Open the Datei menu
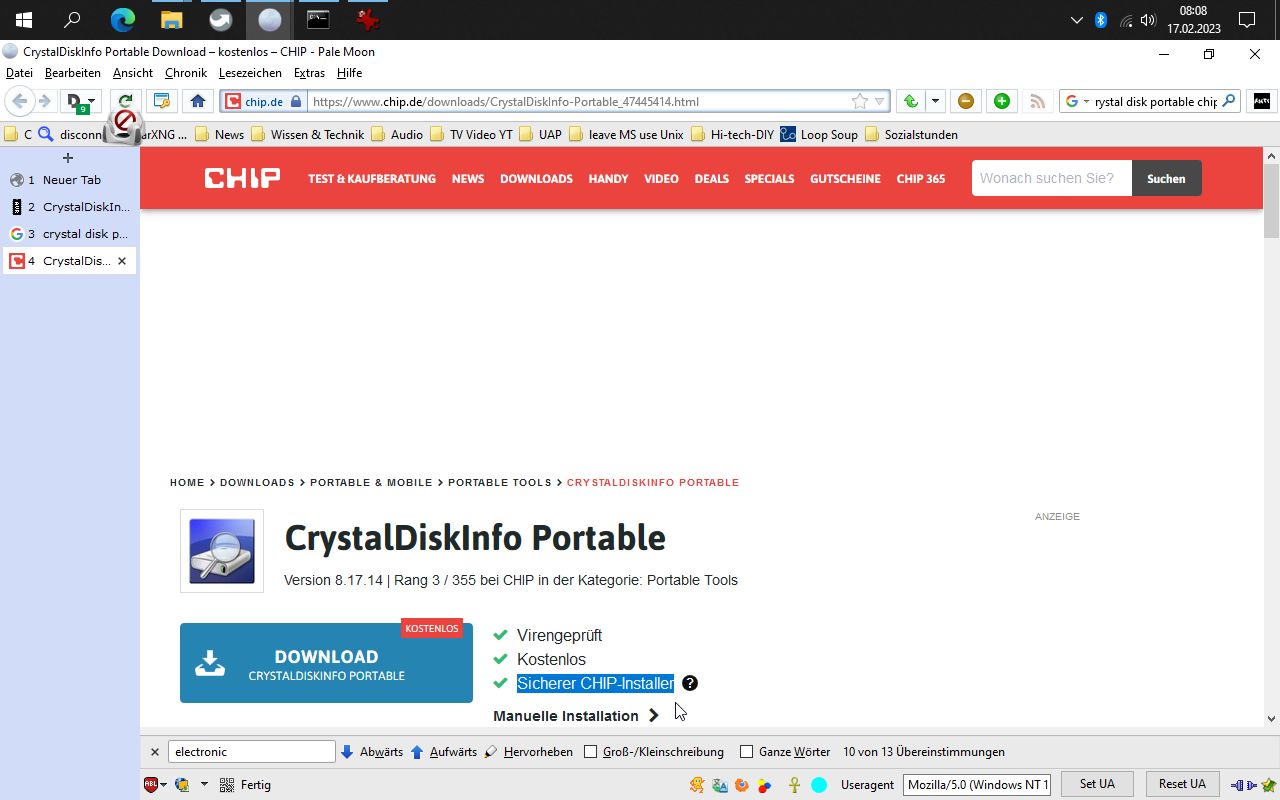The width and height of the screenshot is (1280, 800). [x=19, y=73]
